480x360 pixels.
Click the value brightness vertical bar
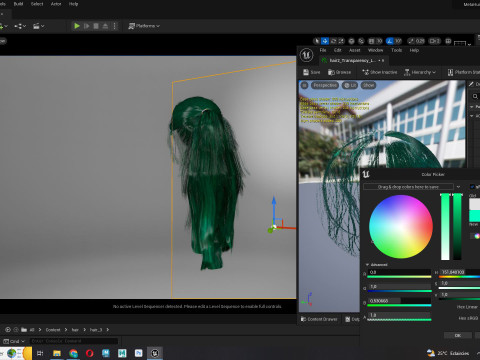click(457, 226)
